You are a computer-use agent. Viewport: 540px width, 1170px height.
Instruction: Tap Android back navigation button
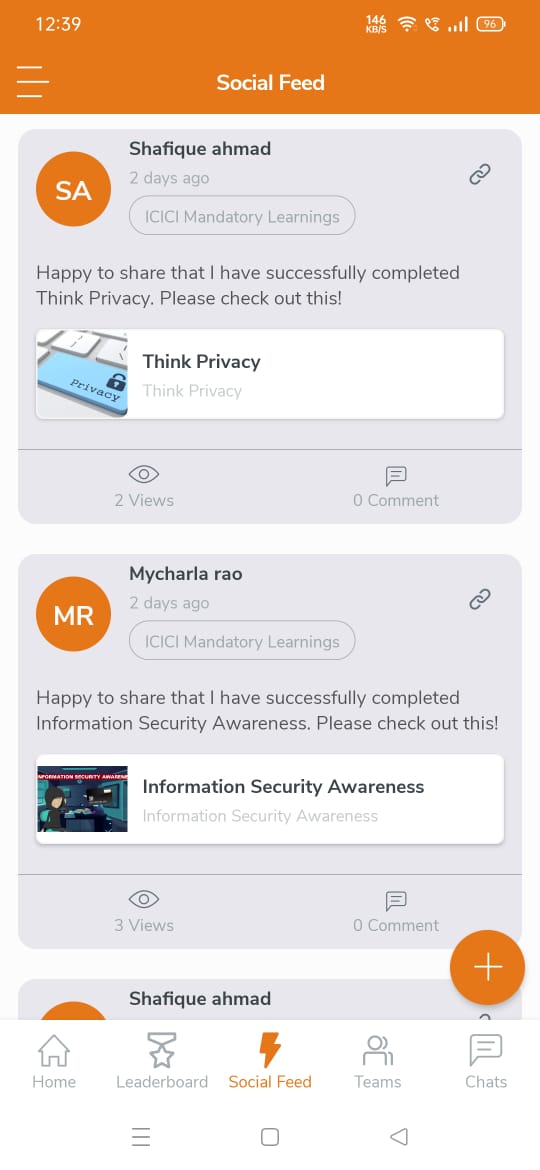pos(399,1136)
